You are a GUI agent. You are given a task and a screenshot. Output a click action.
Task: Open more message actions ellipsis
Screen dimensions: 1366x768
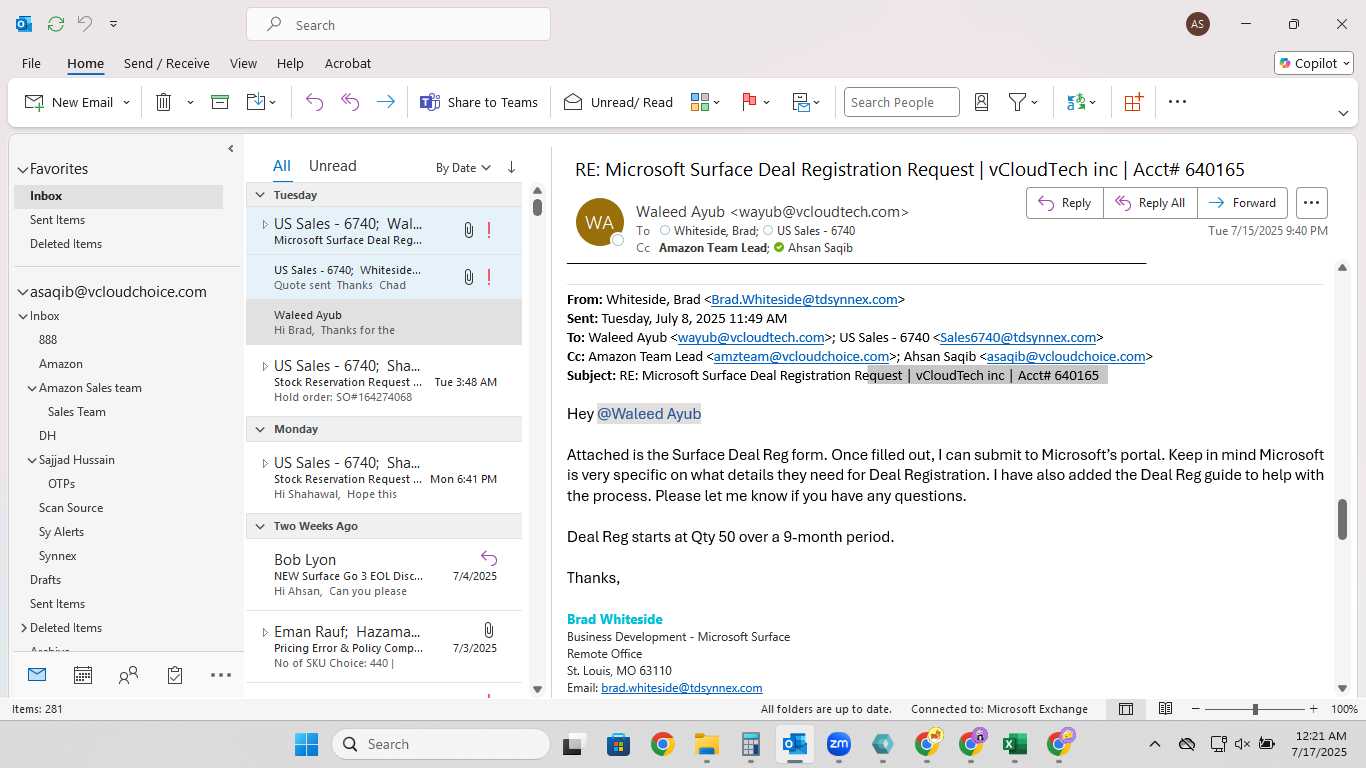[x=1312, y=203]
